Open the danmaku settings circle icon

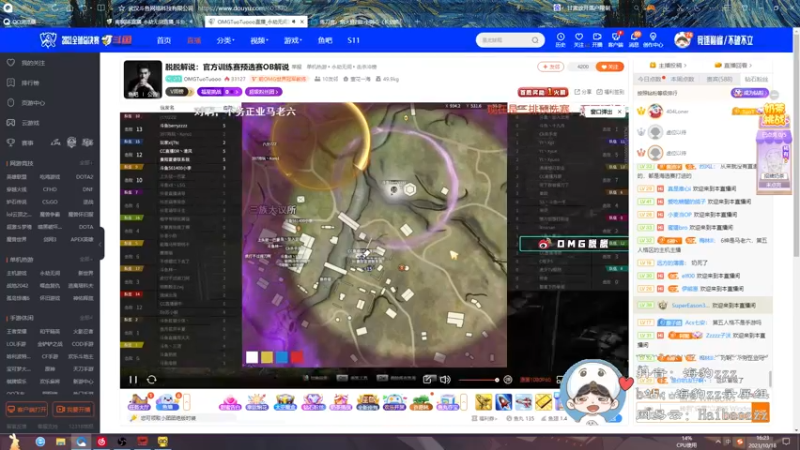508,380
